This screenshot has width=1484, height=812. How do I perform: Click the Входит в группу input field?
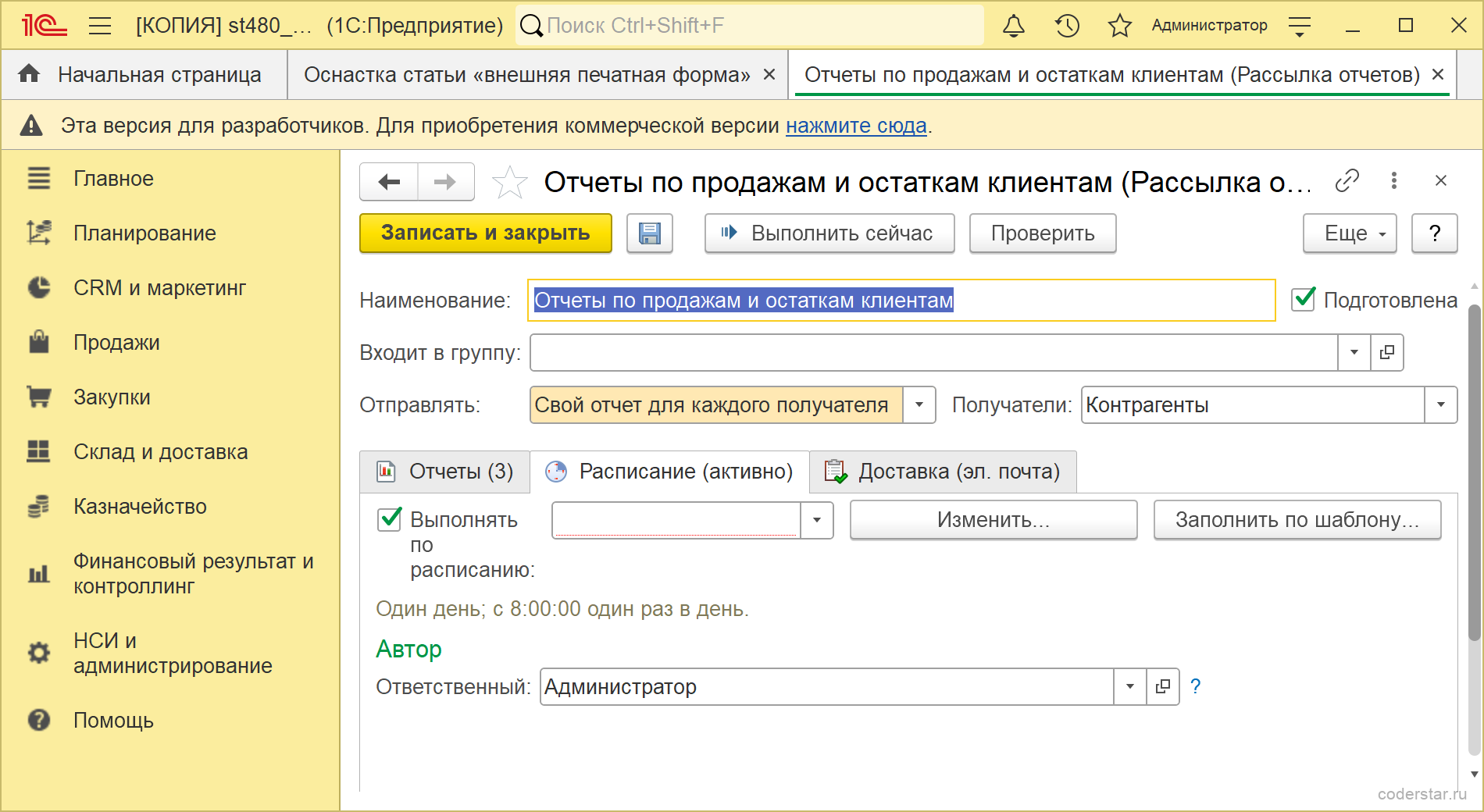[934, 352]
